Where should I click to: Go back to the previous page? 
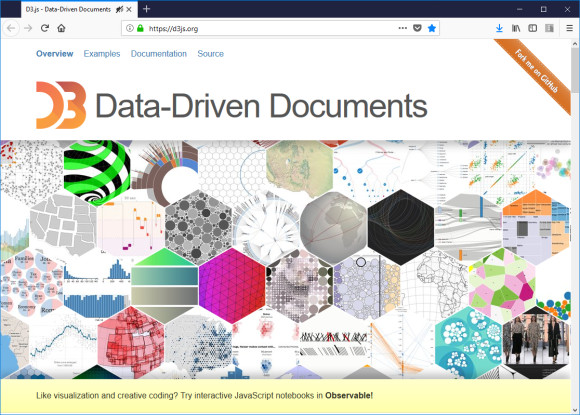[11, 28]
